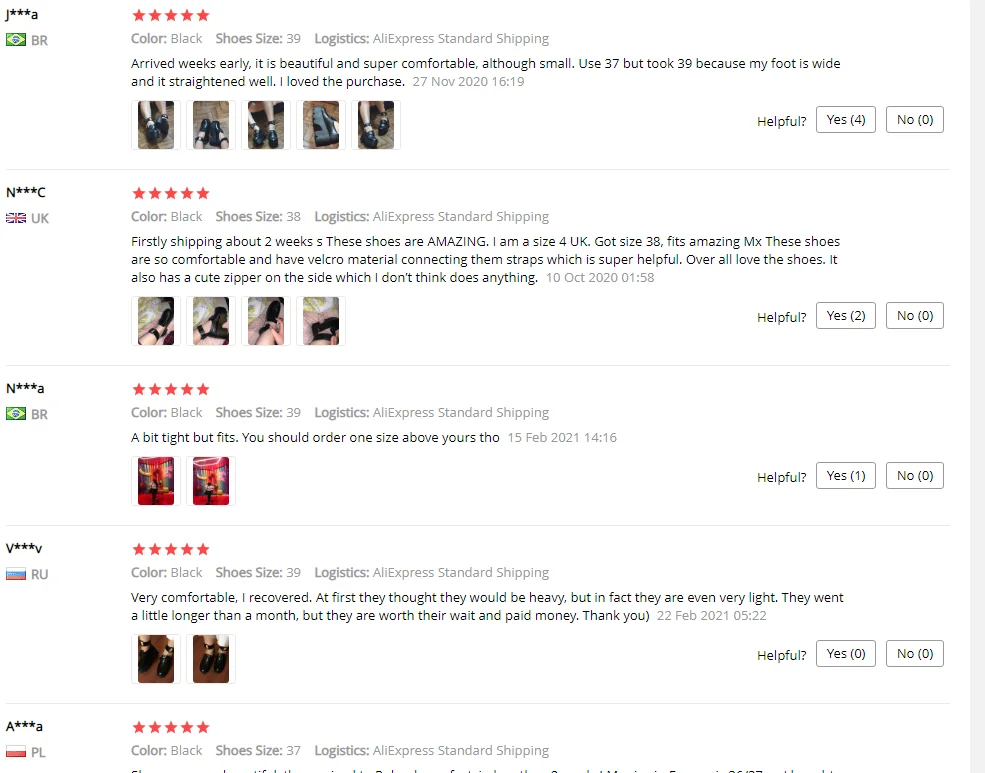The height and width of the screenshot is (773, 985).
Task: Click No (0) on V***v's review
Action: coord(915,654)
